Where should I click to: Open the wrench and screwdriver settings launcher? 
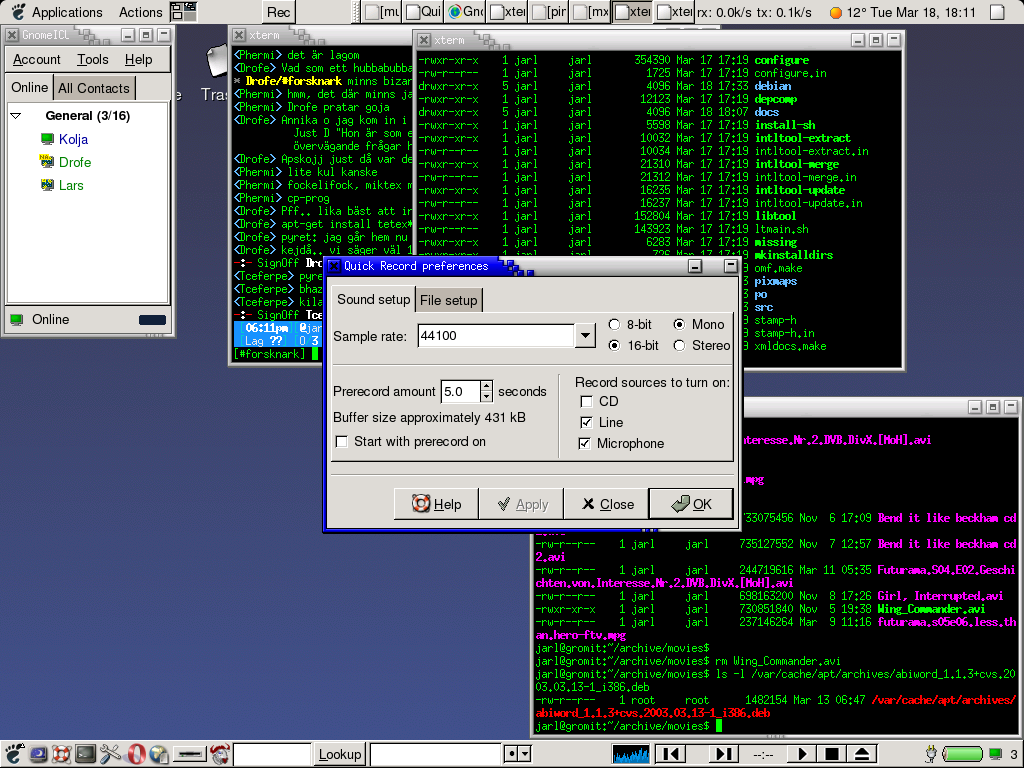coord(111,753)
